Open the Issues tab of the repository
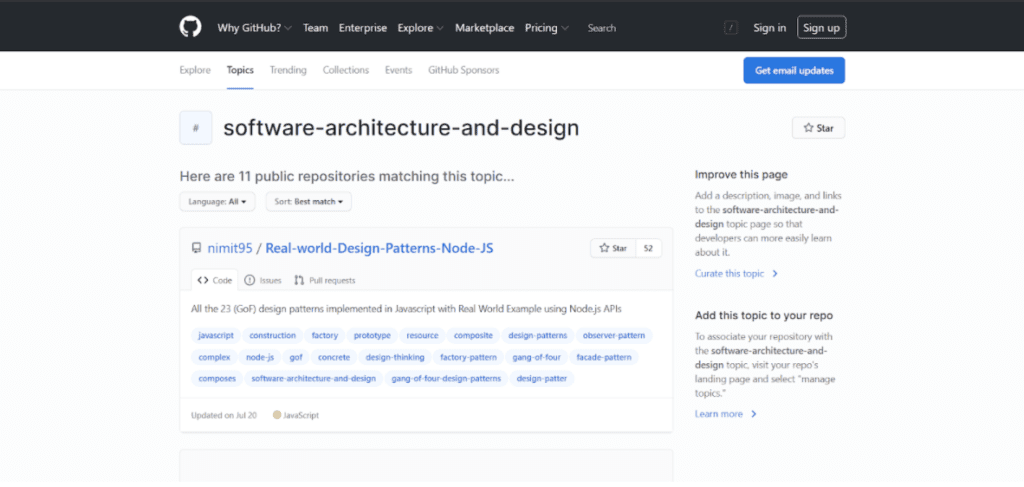The width and height of the screenshot is (1024, 487). click(263, 280)
